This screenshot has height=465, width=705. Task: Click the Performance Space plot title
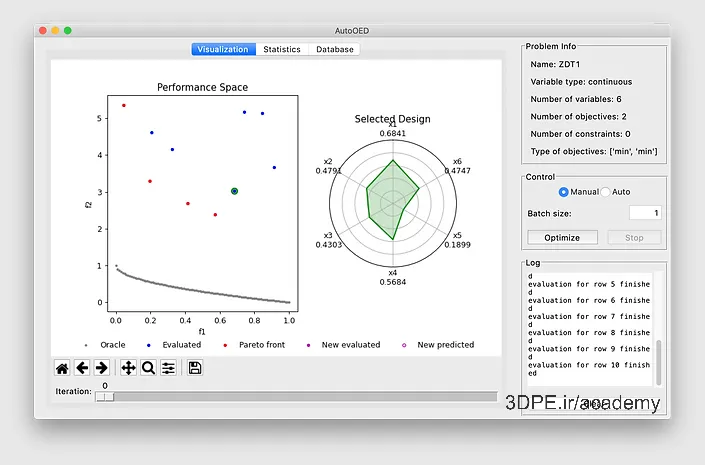202,87
